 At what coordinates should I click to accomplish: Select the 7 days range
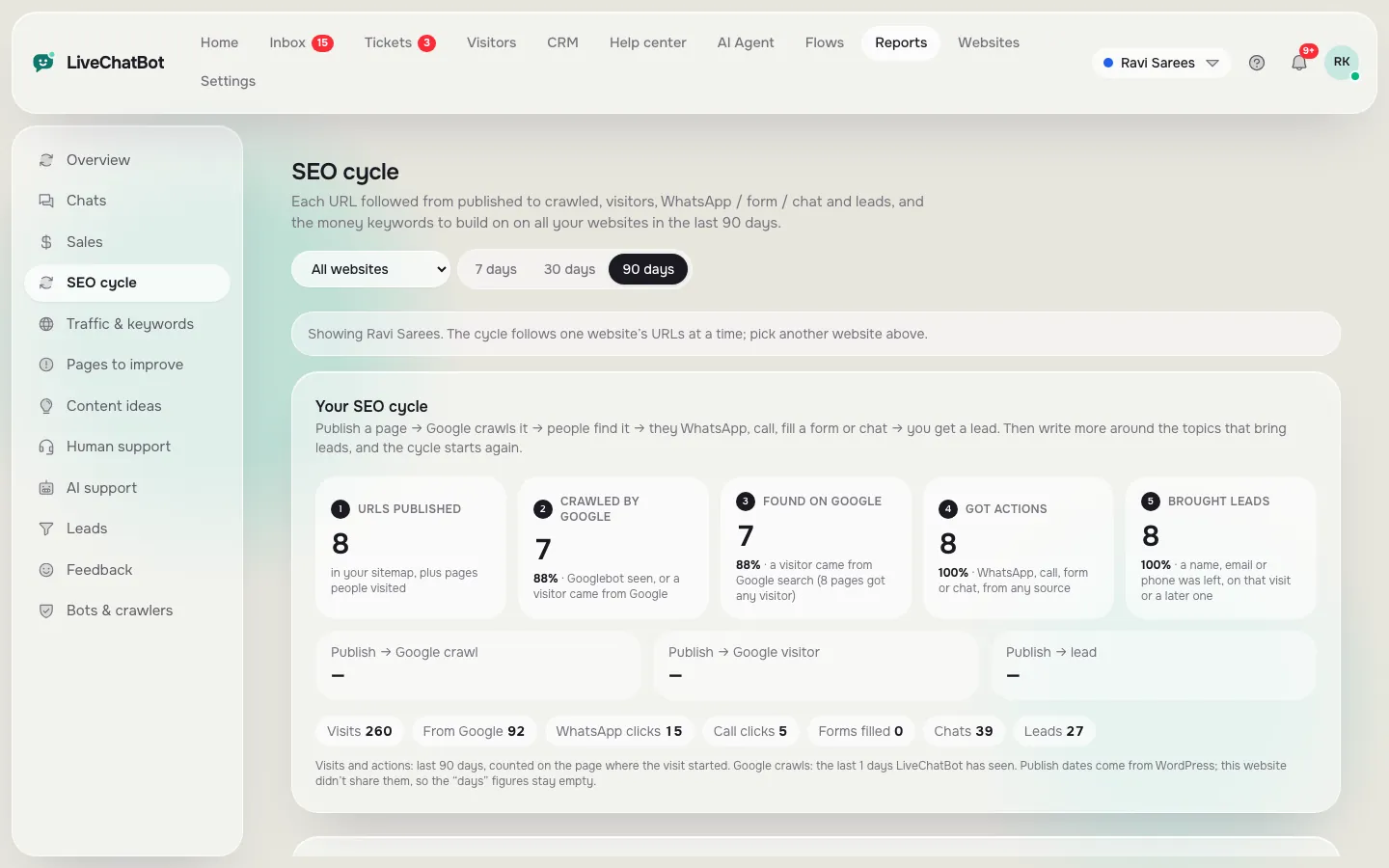click(x=496, y=269)
